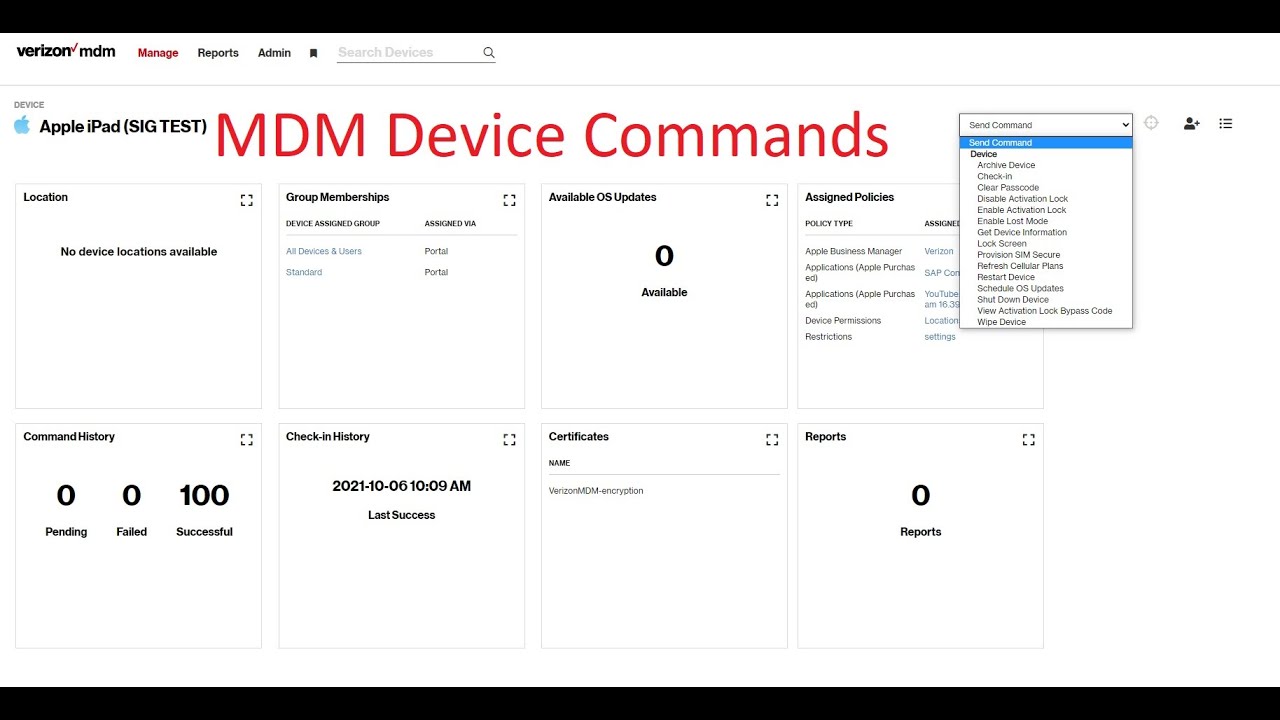Select Wipe Device command

[1002, 322]
